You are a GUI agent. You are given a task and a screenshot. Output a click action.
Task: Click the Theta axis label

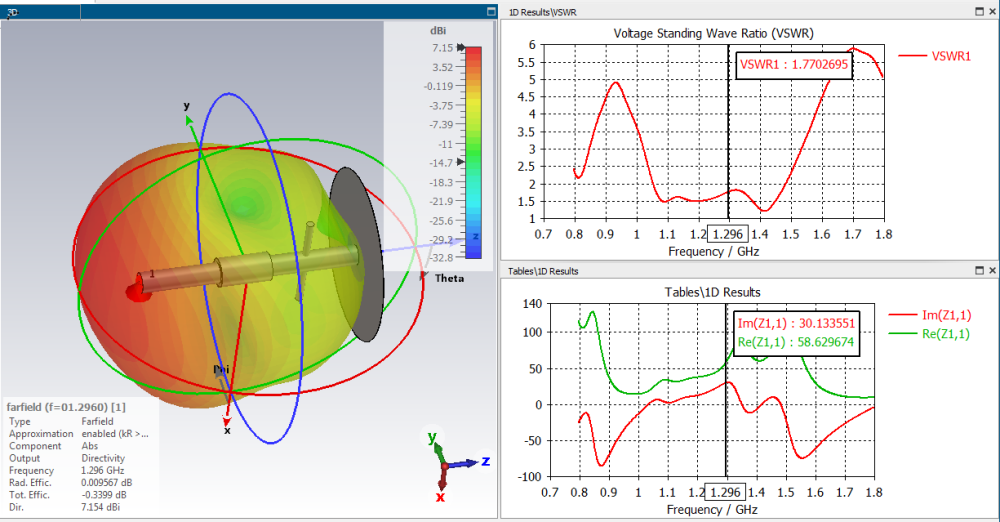449,278
